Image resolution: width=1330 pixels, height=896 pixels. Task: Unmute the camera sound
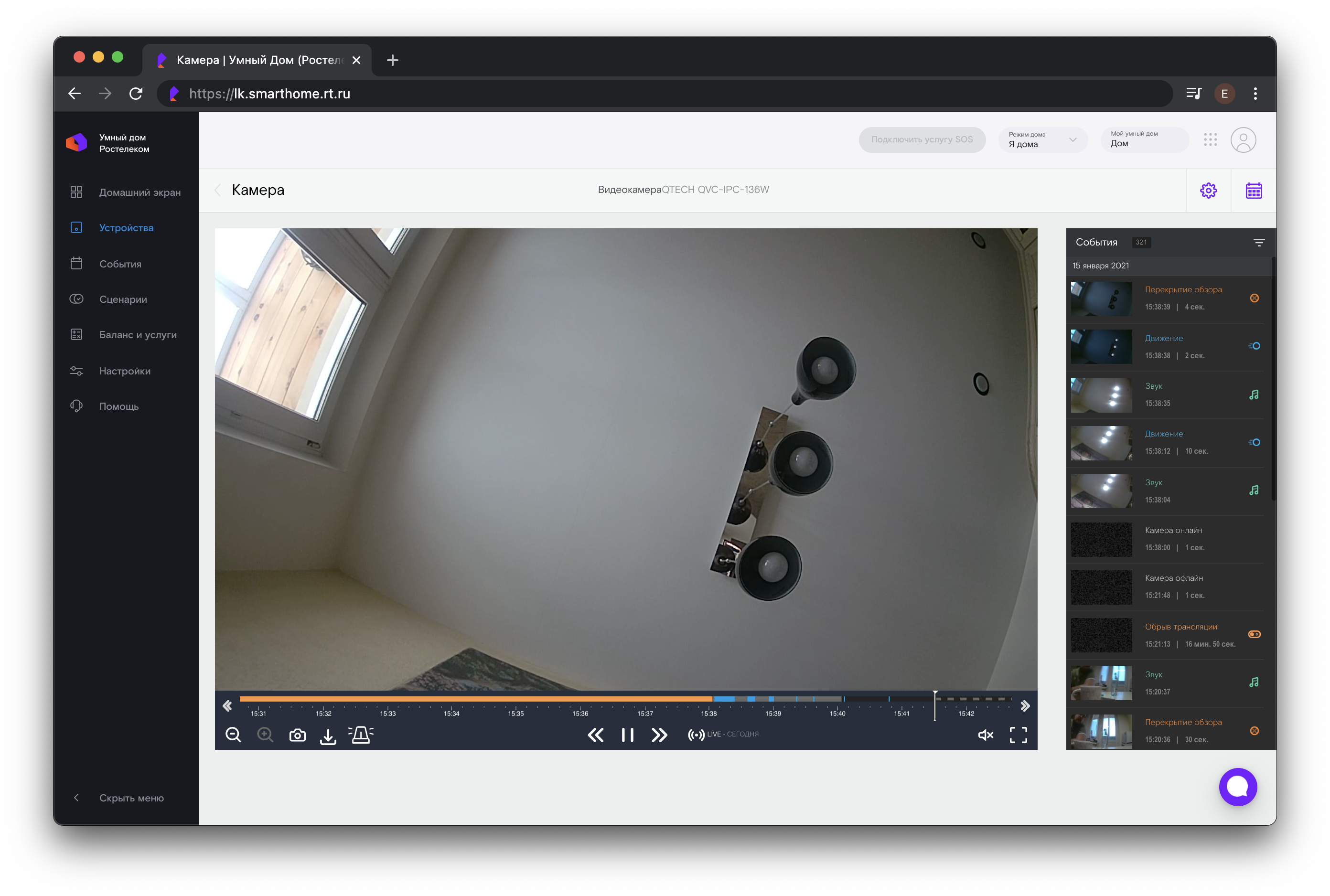tap(986, 735)
